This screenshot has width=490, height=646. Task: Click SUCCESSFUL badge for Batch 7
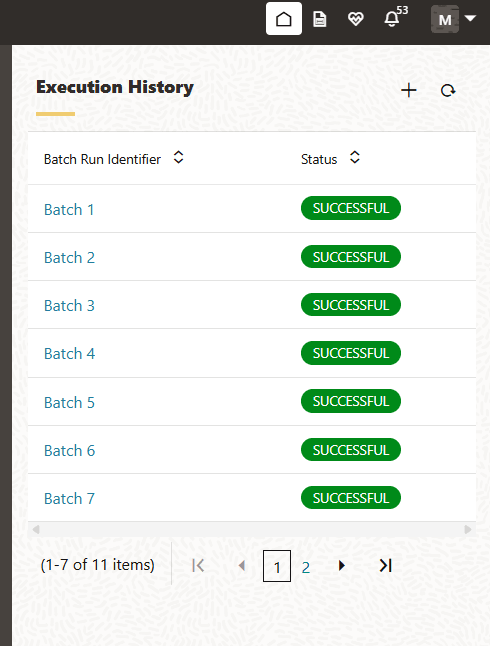(x=351, y=498)
